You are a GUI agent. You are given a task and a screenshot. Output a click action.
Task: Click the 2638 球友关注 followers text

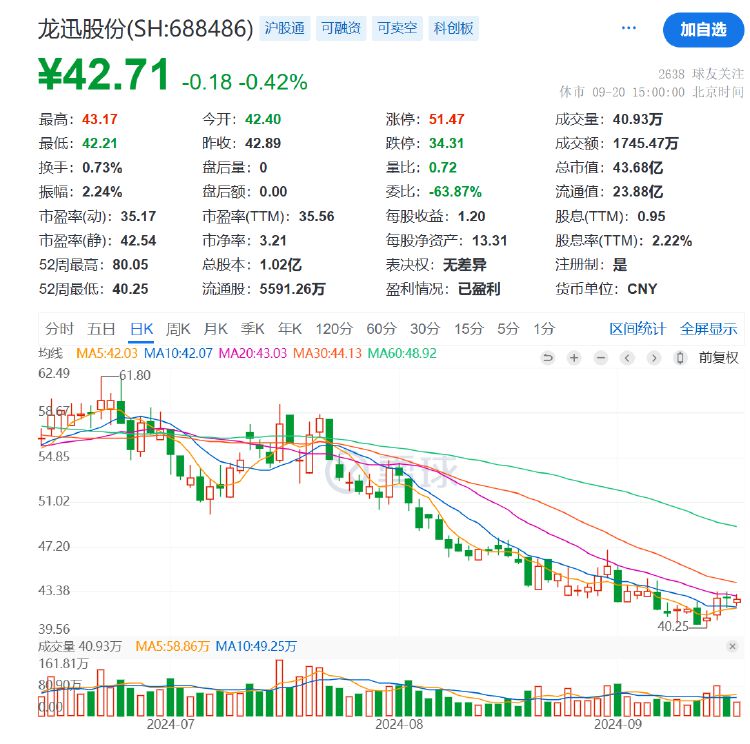coord(701,74)
